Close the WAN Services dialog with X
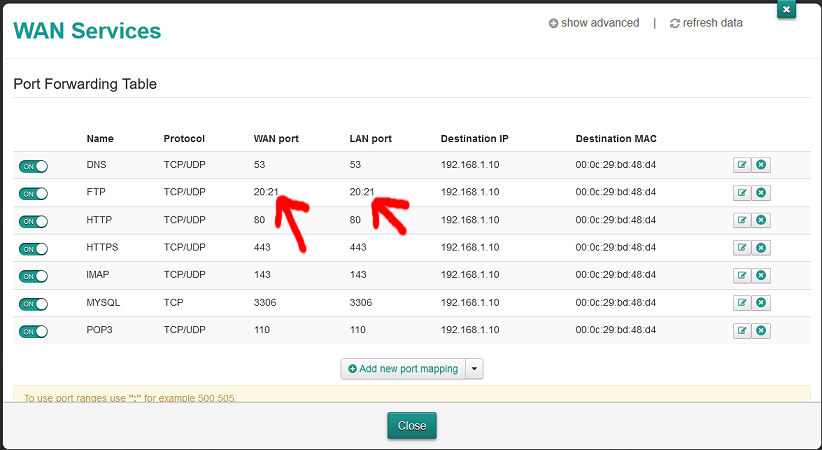Image resolution: width=822 pixels, height=450 pixels. 787,9
